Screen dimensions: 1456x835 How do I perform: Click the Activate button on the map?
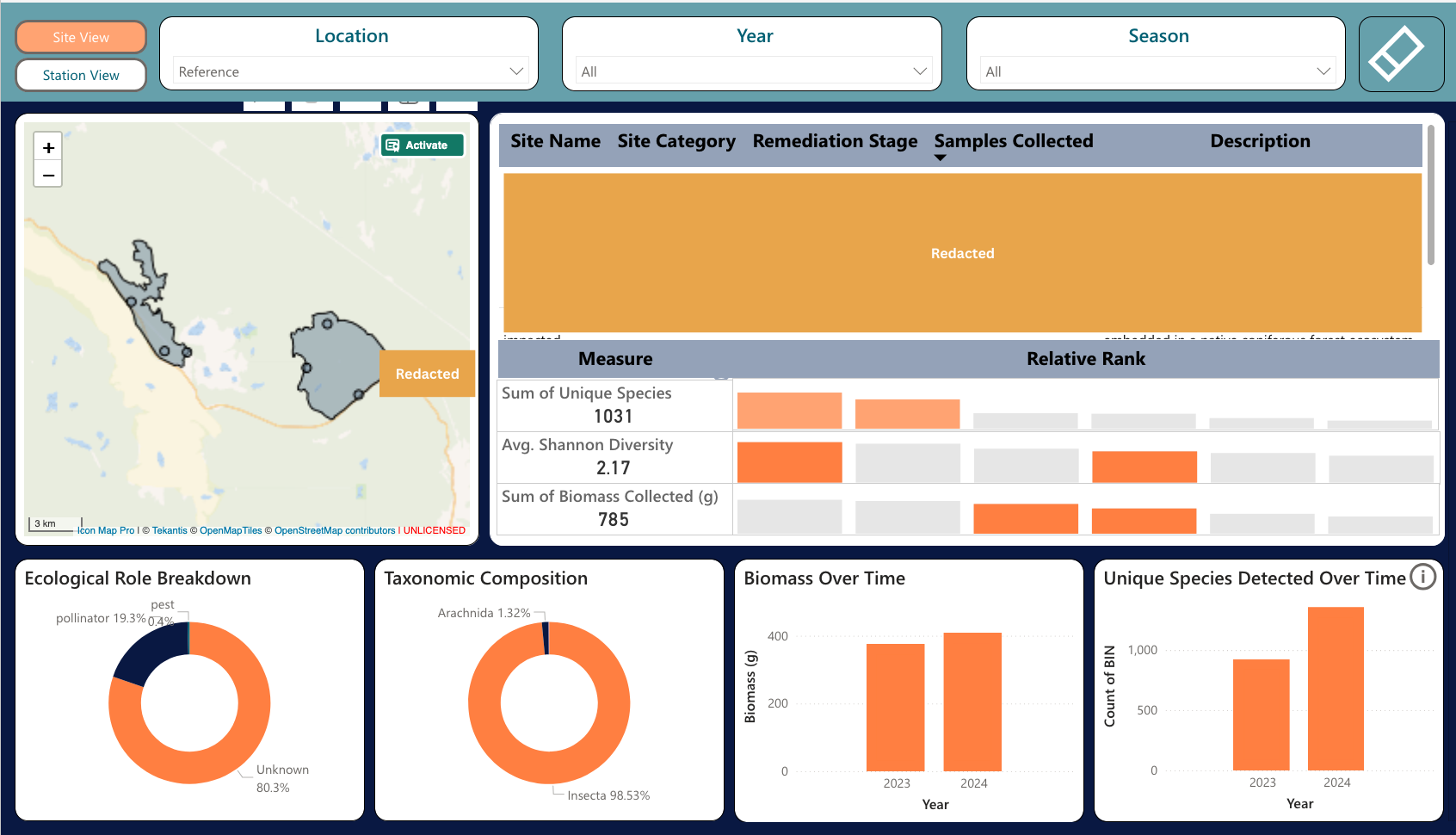point(423,145)
